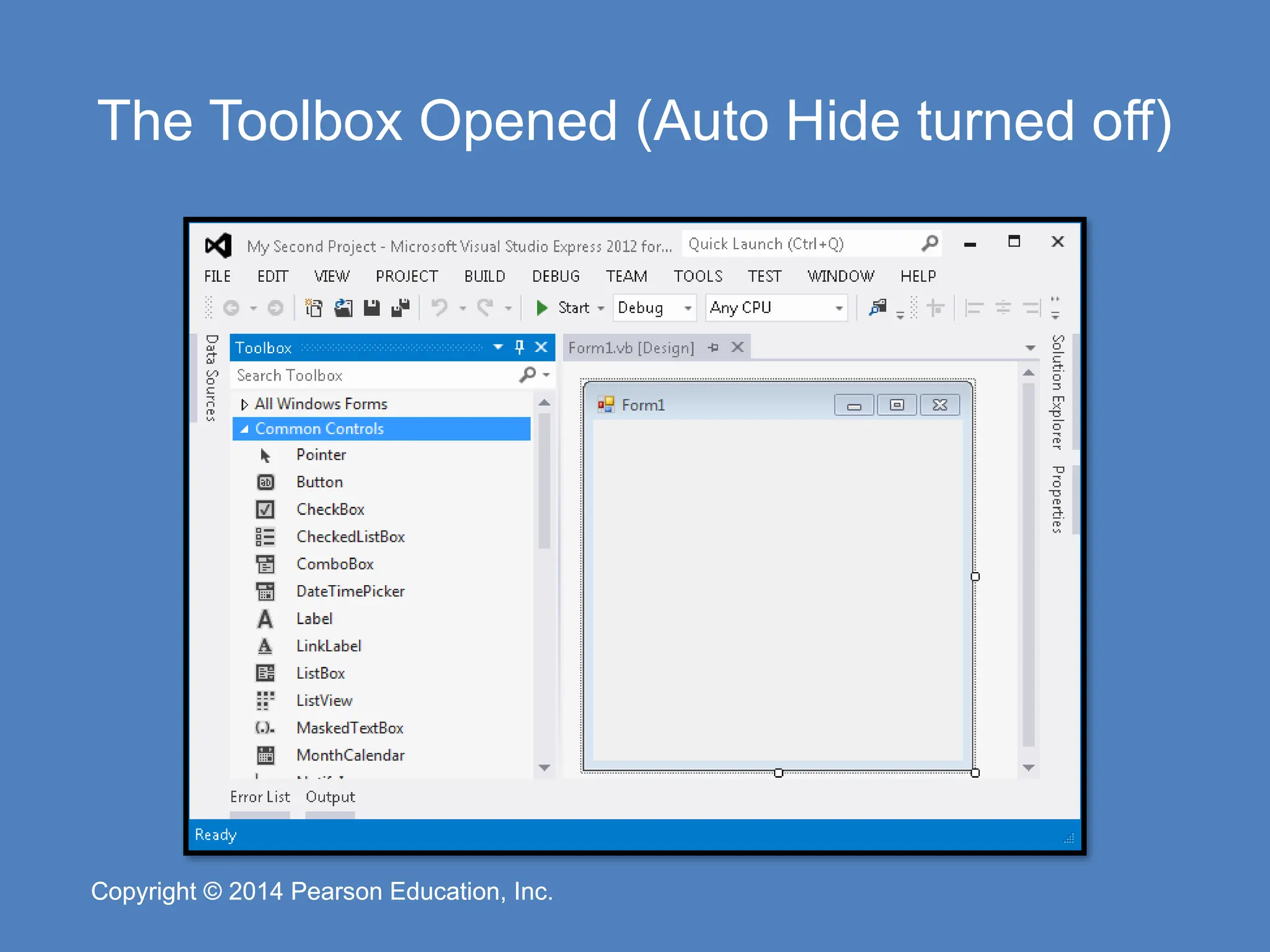The width and height of the screenshot is (1270, 952).
Task: Click the Align Centers toolbar icon
Action: (x=1003, y=308)
